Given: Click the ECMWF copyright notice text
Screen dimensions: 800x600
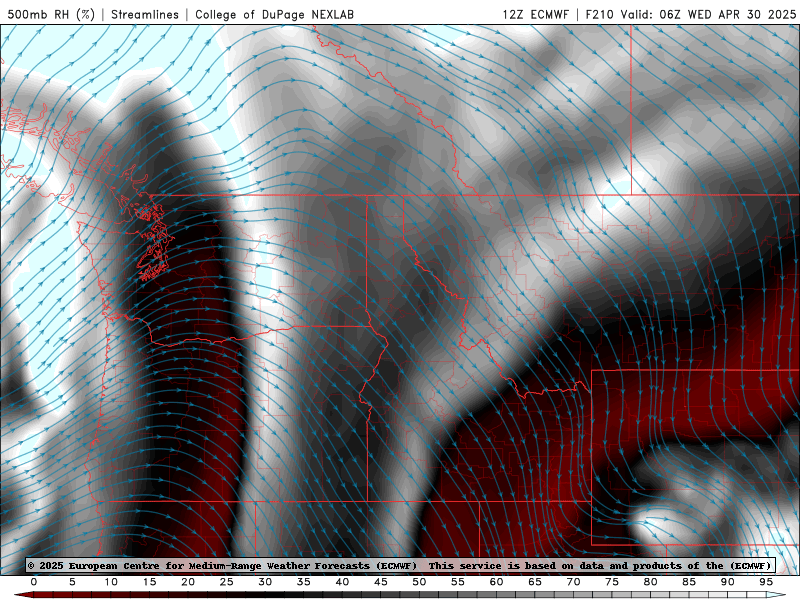Looking at the screenshot, I should coord(401,565).
